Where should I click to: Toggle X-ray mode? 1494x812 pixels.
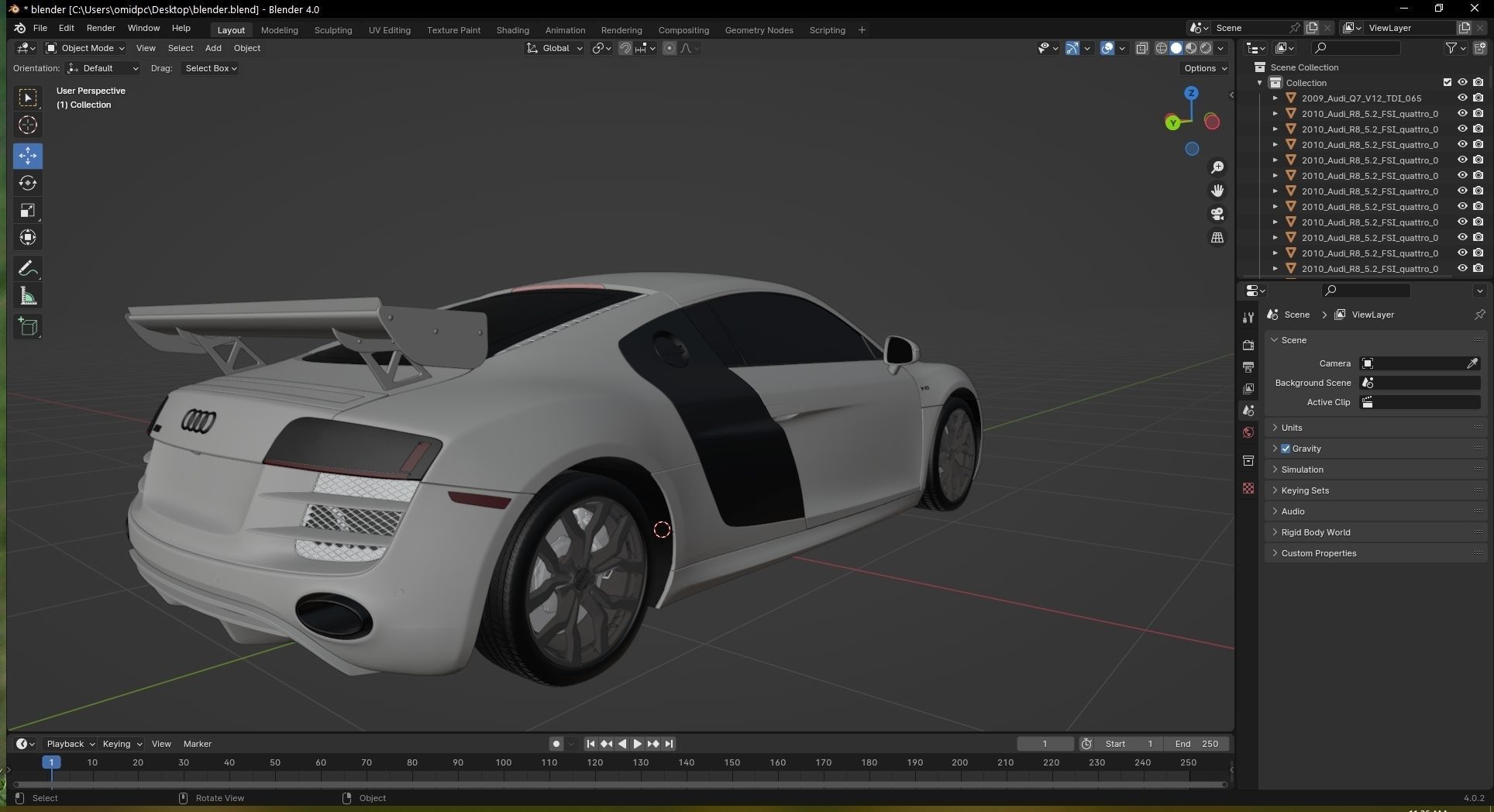pyautogui.click(x=1142, y=48)
